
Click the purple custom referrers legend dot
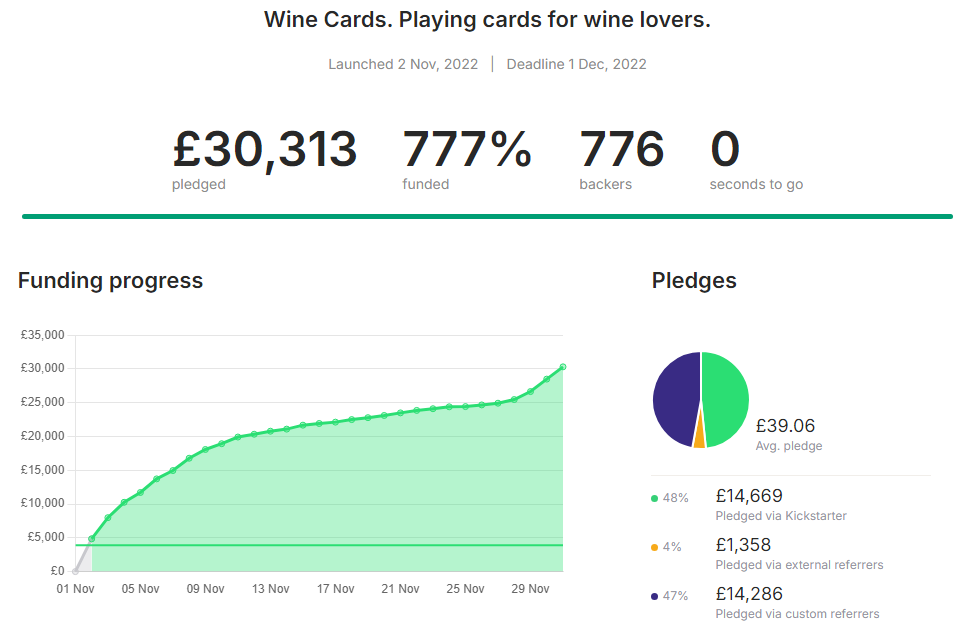654,596
